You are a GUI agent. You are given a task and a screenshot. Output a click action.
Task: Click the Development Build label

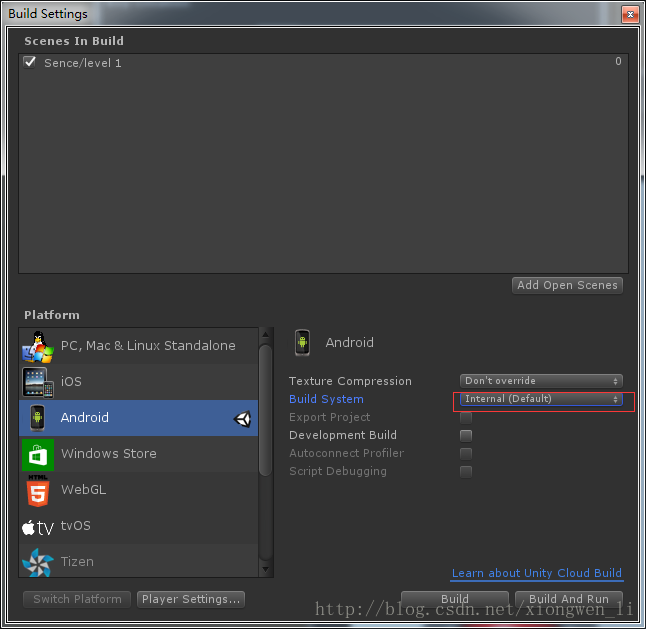pyautogui.click(x=343, y=435)
